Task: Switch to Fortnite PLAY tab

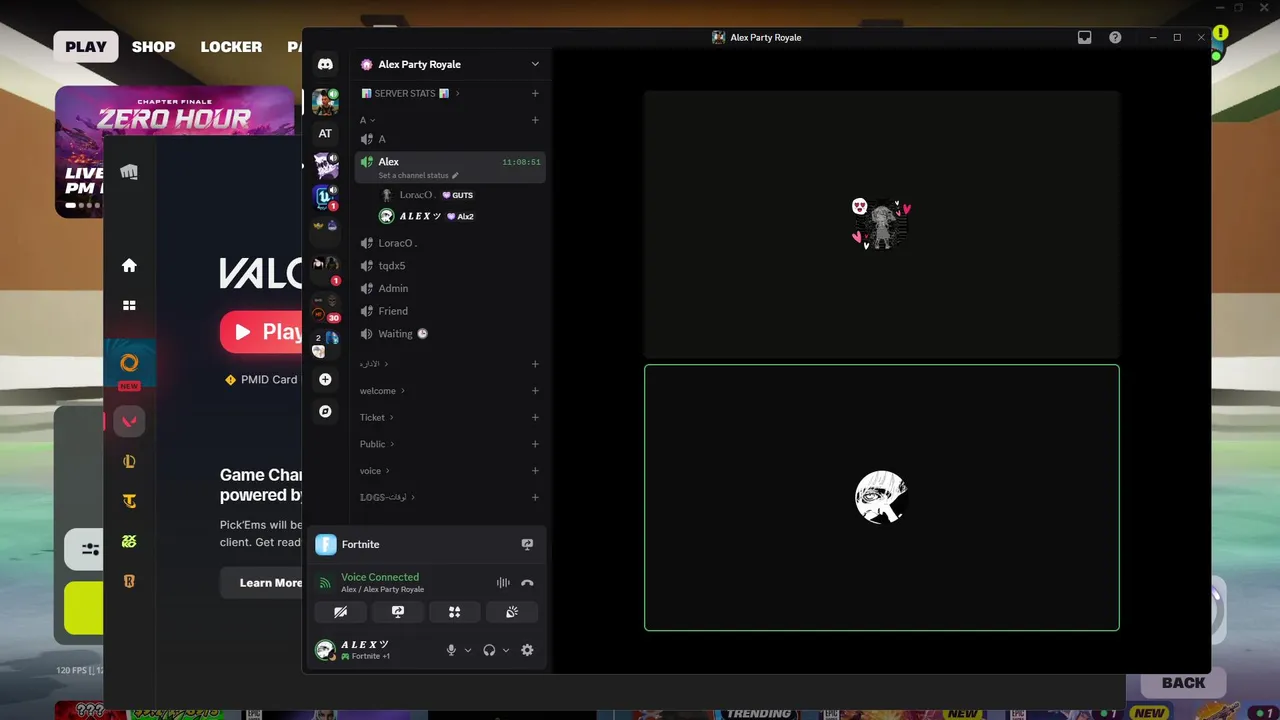Action: tap(86, 46)
